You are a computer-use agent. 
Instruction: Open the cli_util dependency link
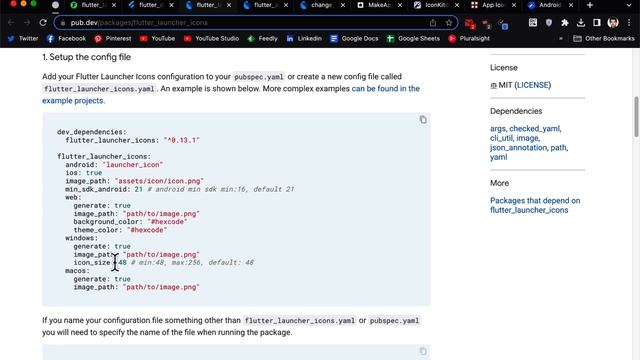pos(501,138)
